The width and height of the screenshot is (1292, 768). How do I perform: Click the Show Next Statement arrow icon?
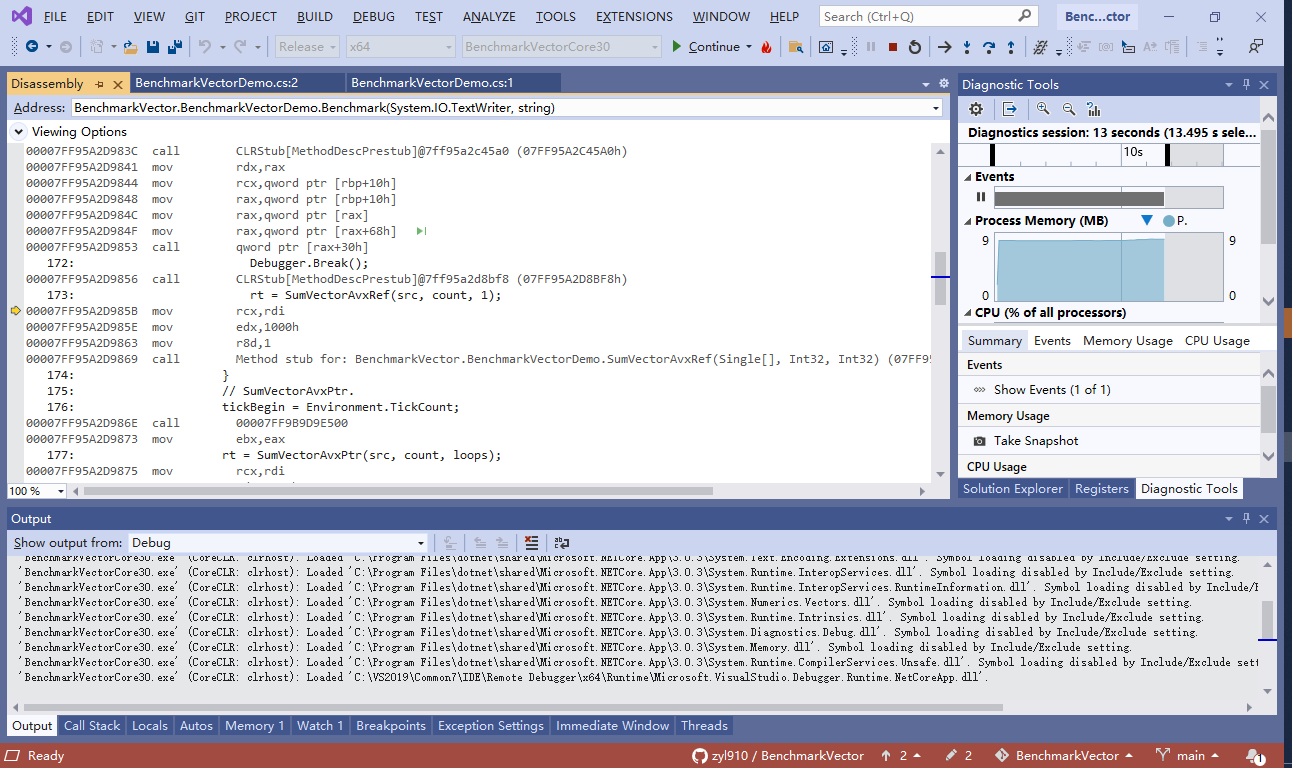944,47
